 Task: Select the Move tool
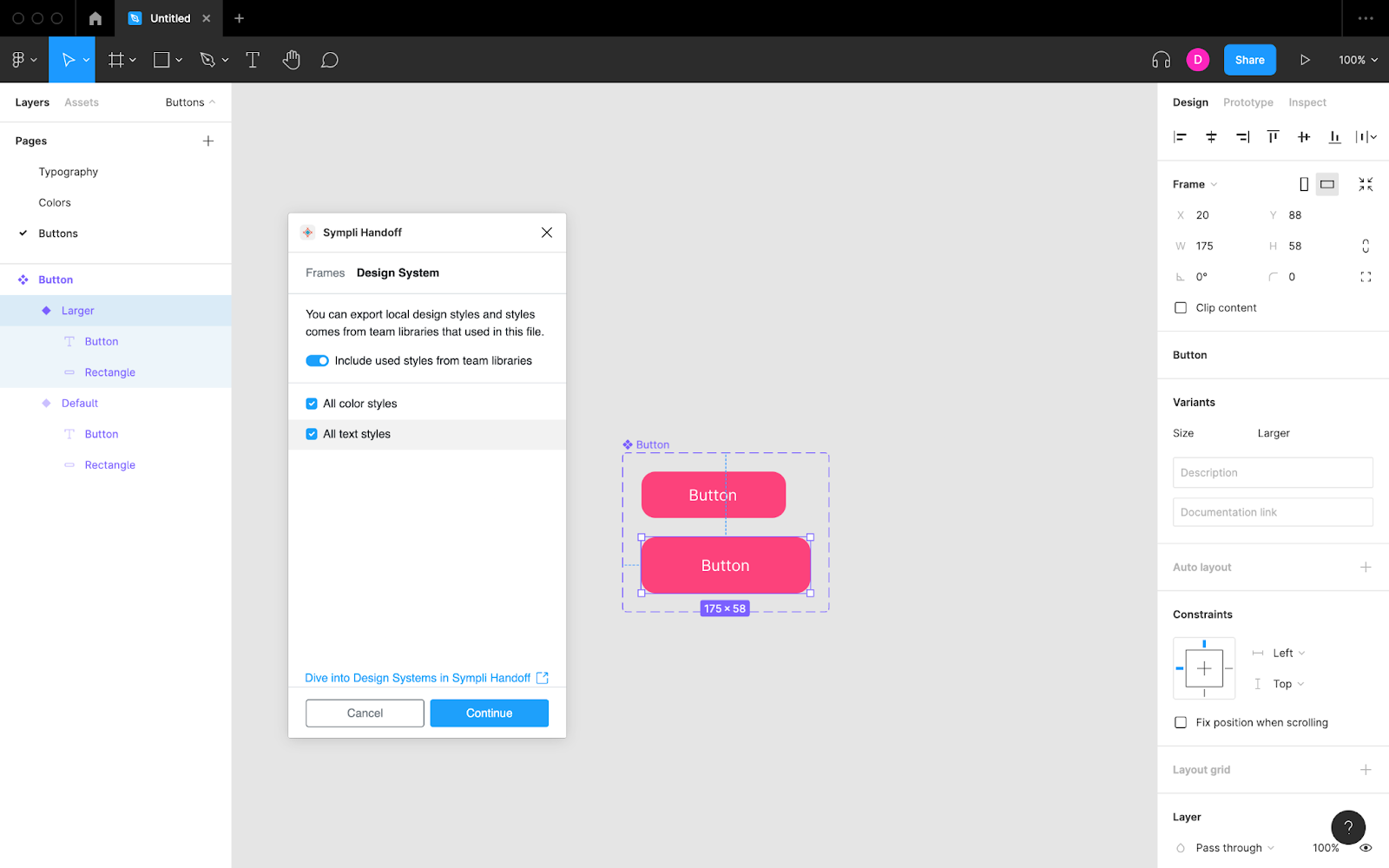coord(68,60)
